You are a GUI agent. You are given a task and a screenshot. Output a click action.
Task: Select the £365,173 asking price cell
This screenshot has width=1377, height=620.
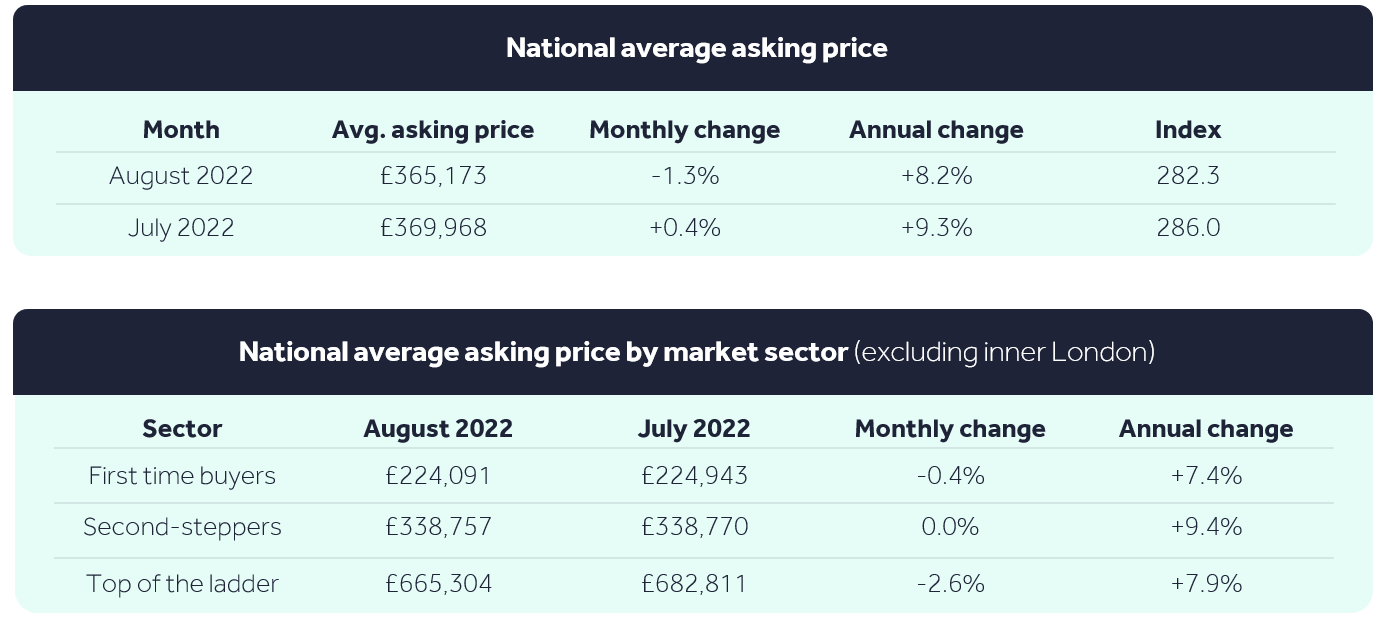[433, 176]
